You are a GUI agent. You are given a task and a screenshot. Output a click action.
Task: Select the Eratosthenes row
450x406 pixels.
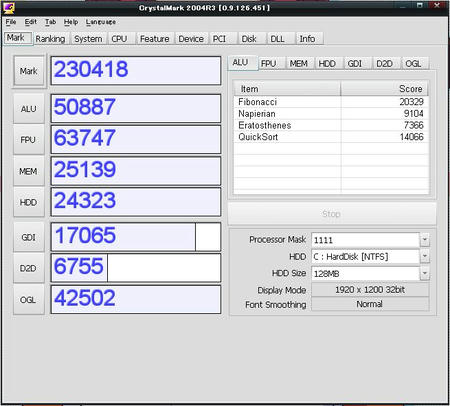pos(331,125)
